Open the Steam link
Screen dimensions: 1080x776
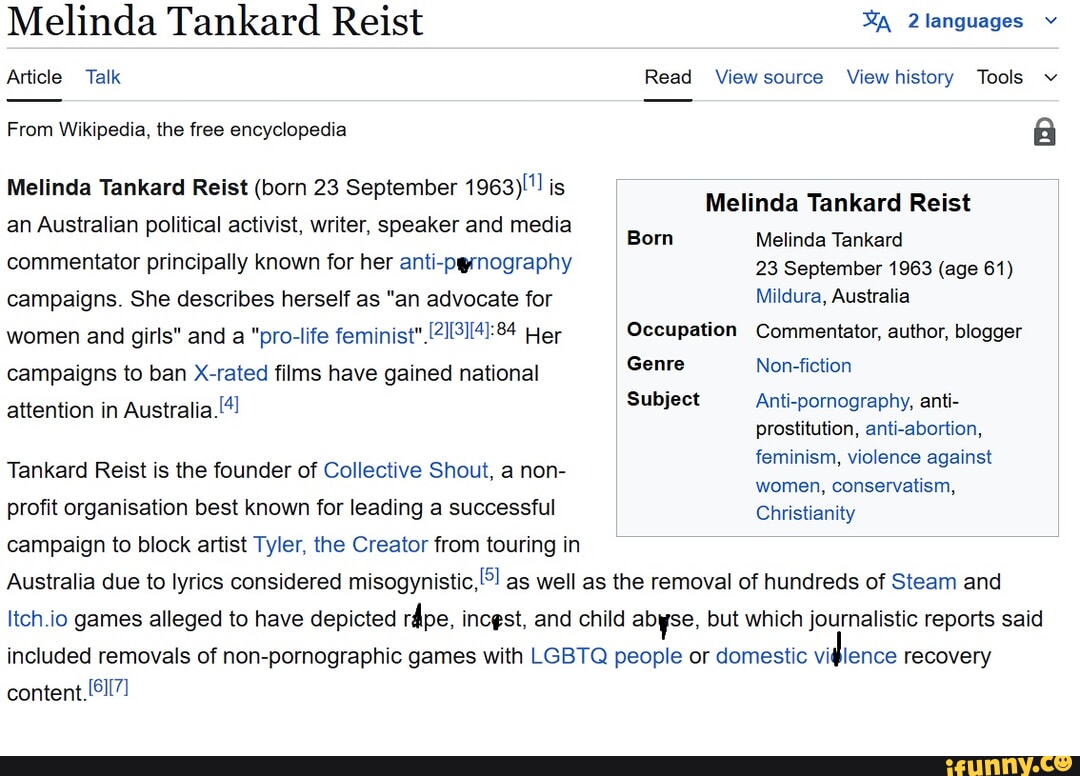coord(924,582)
